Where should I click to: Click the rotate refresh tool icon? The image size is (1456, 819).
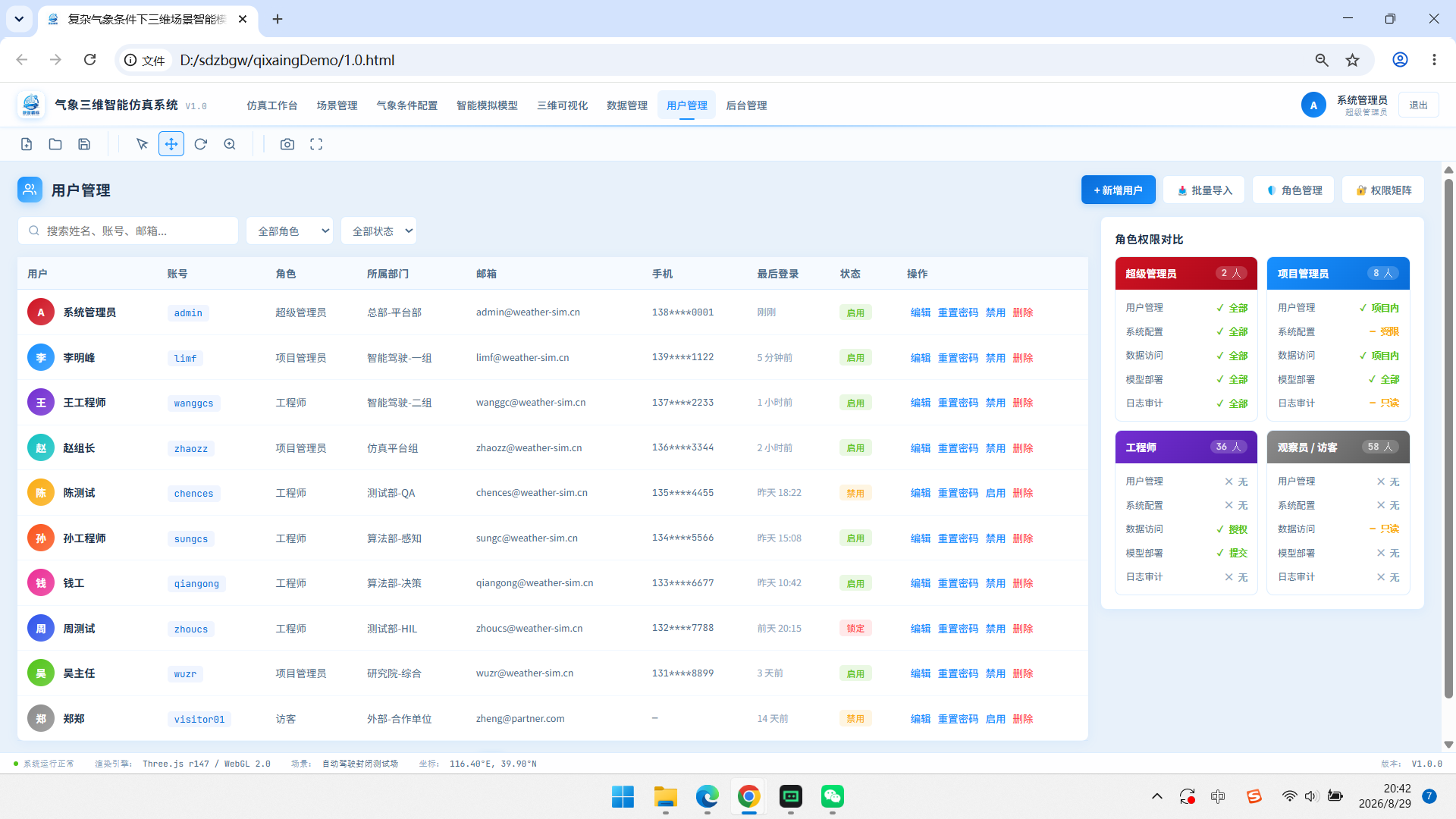coord(200,144)
